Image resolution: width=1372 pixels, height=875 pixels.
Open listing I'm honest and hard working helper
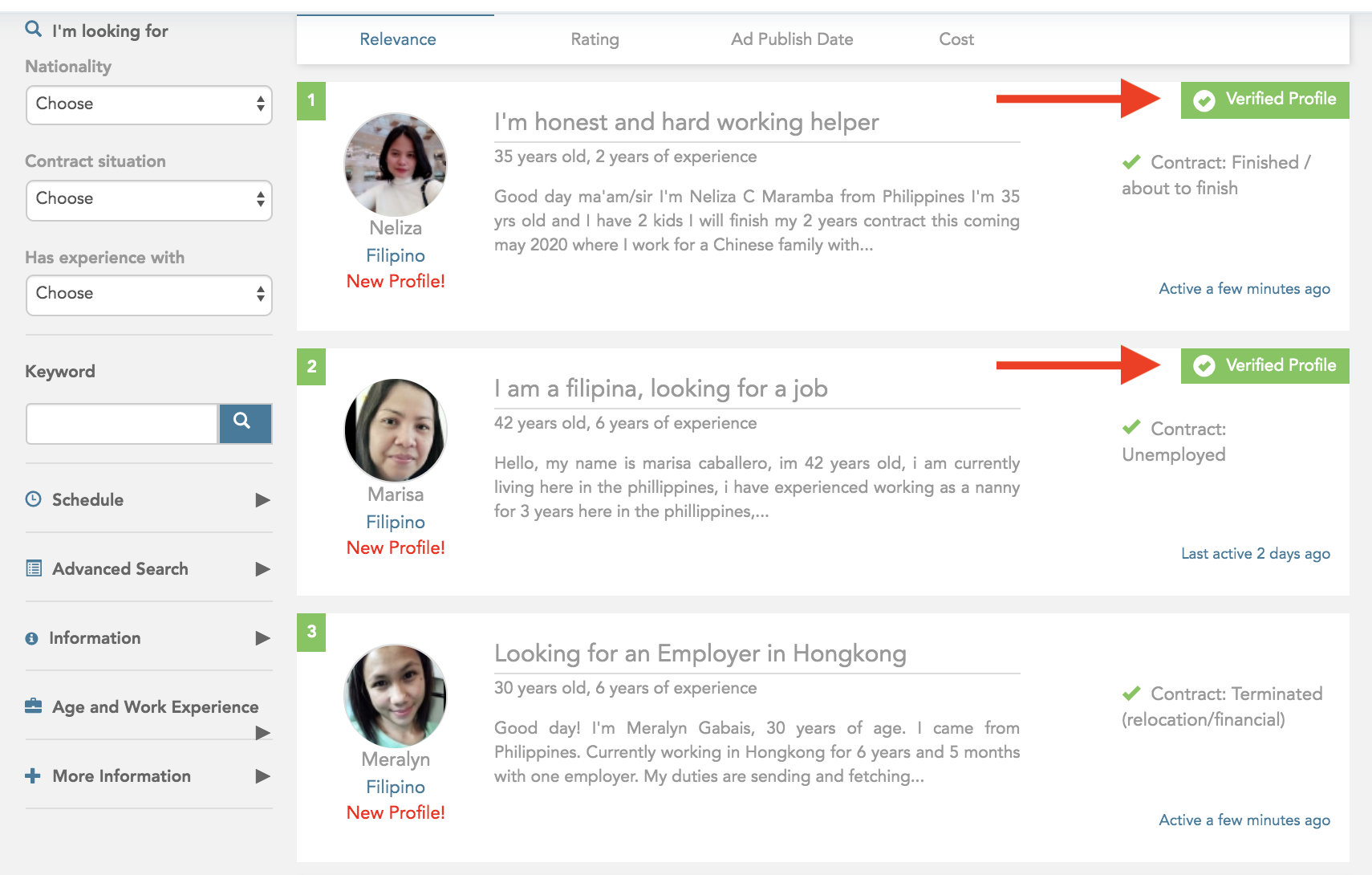687,122
